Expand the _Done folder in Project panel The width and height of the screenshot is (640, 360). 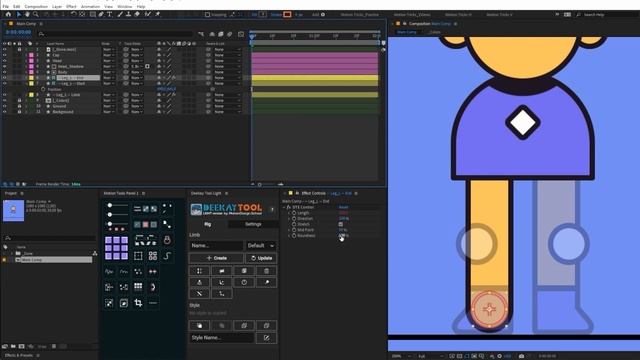tap(11, 253)
